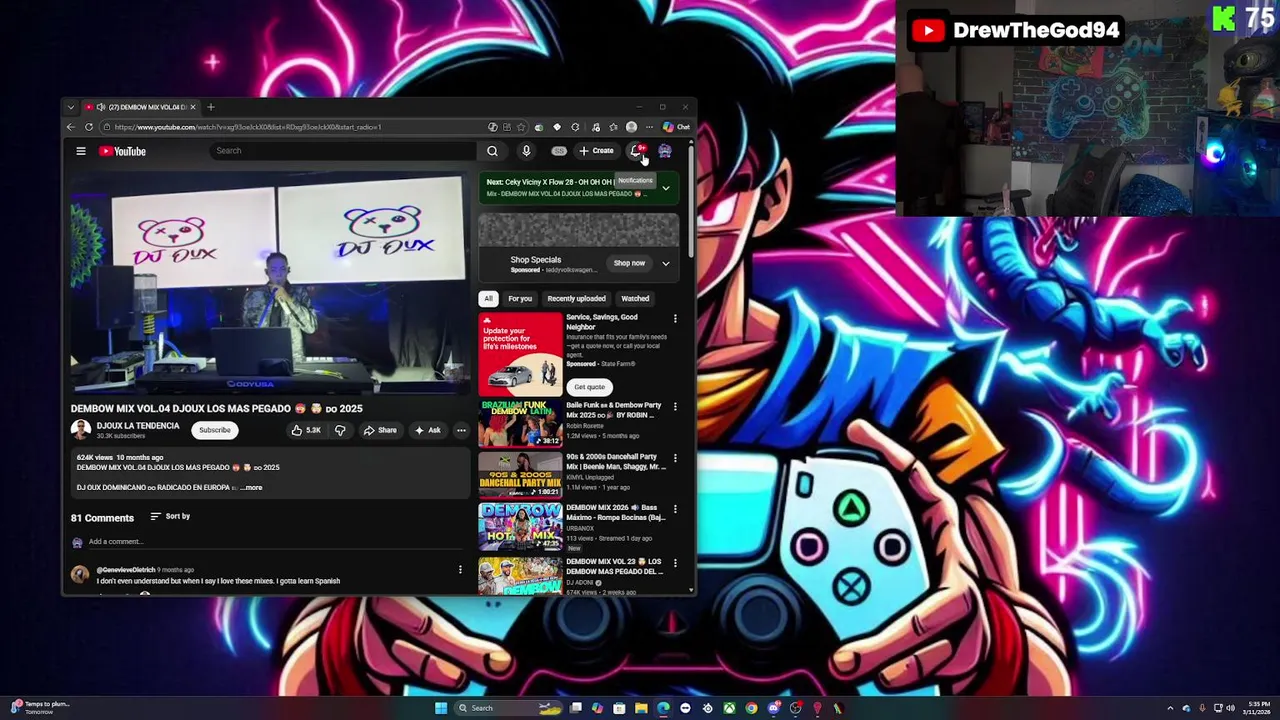
Task: Open the clock showing 5:35 PM
Action: click(x=1258, y=708)
